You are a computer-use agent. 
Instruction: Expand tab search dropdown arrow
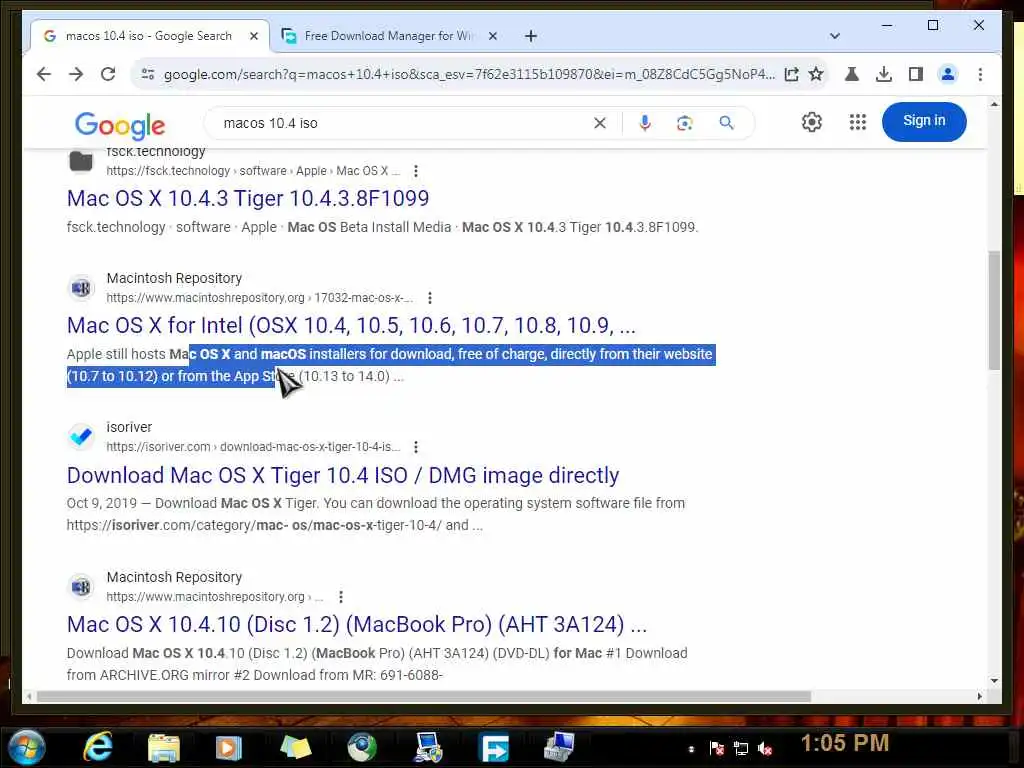pos(835,36)
